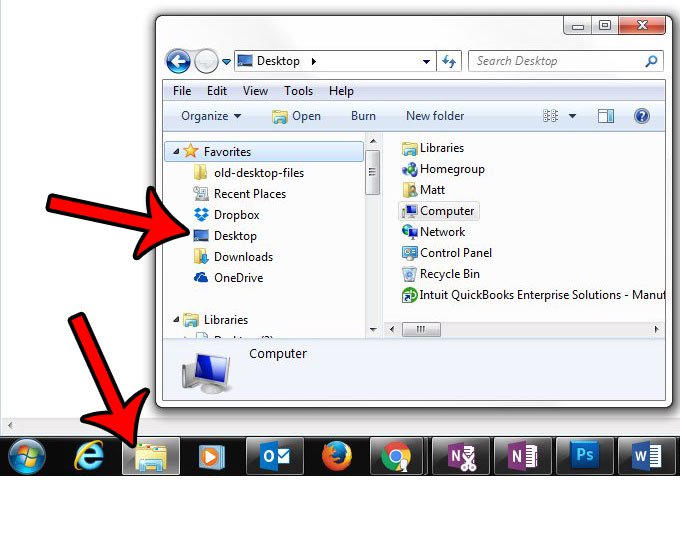Open the Edit menu
The width and height of the screenshot is (680, 560).
tap(217, 91)
